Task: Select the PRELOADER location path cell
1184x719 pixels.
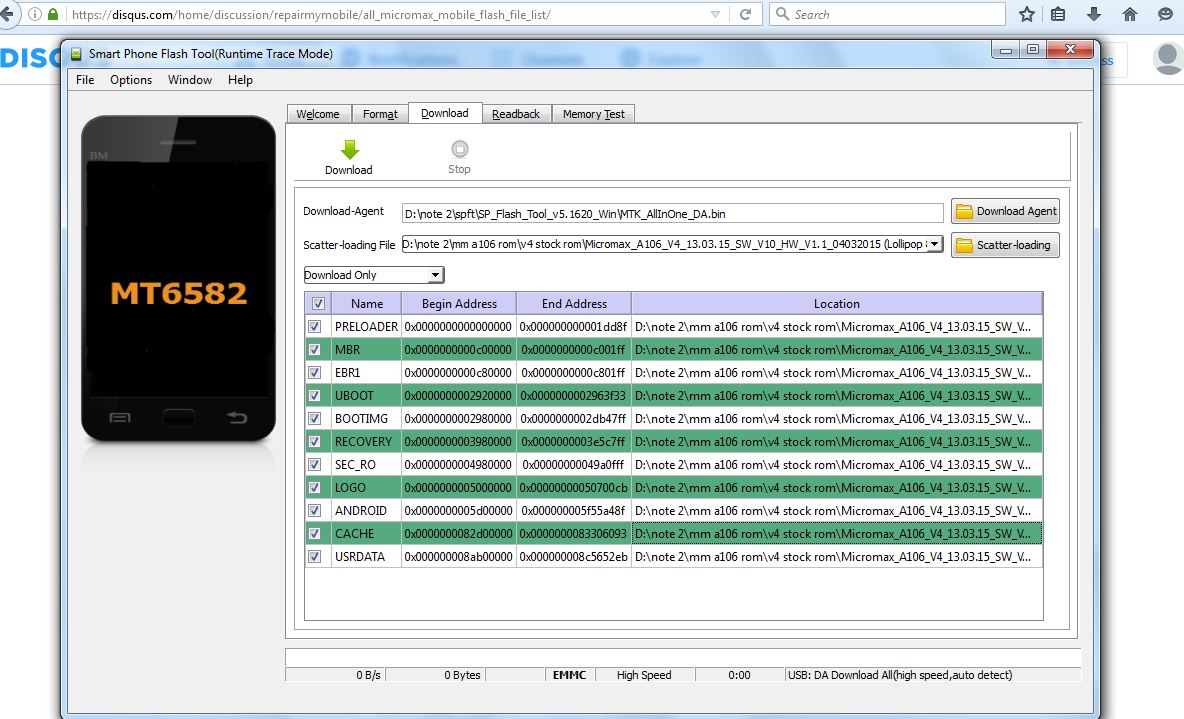Action: [837, 327]
